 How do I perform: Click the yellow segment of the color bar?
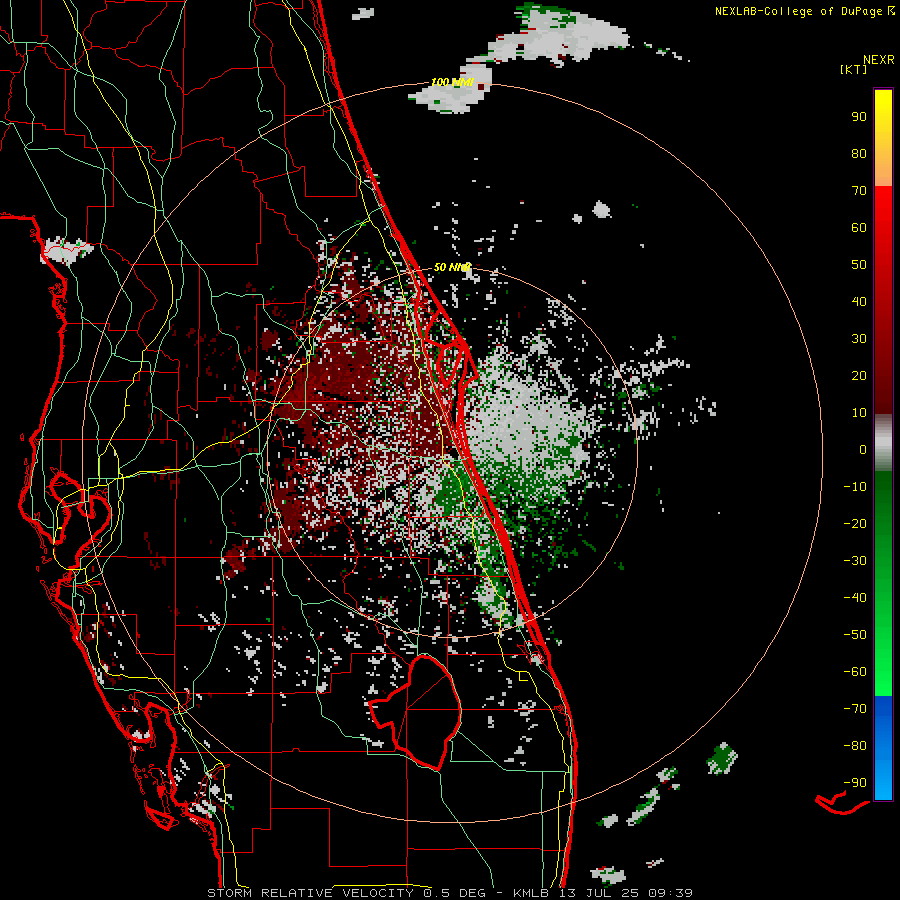(883, 138)
